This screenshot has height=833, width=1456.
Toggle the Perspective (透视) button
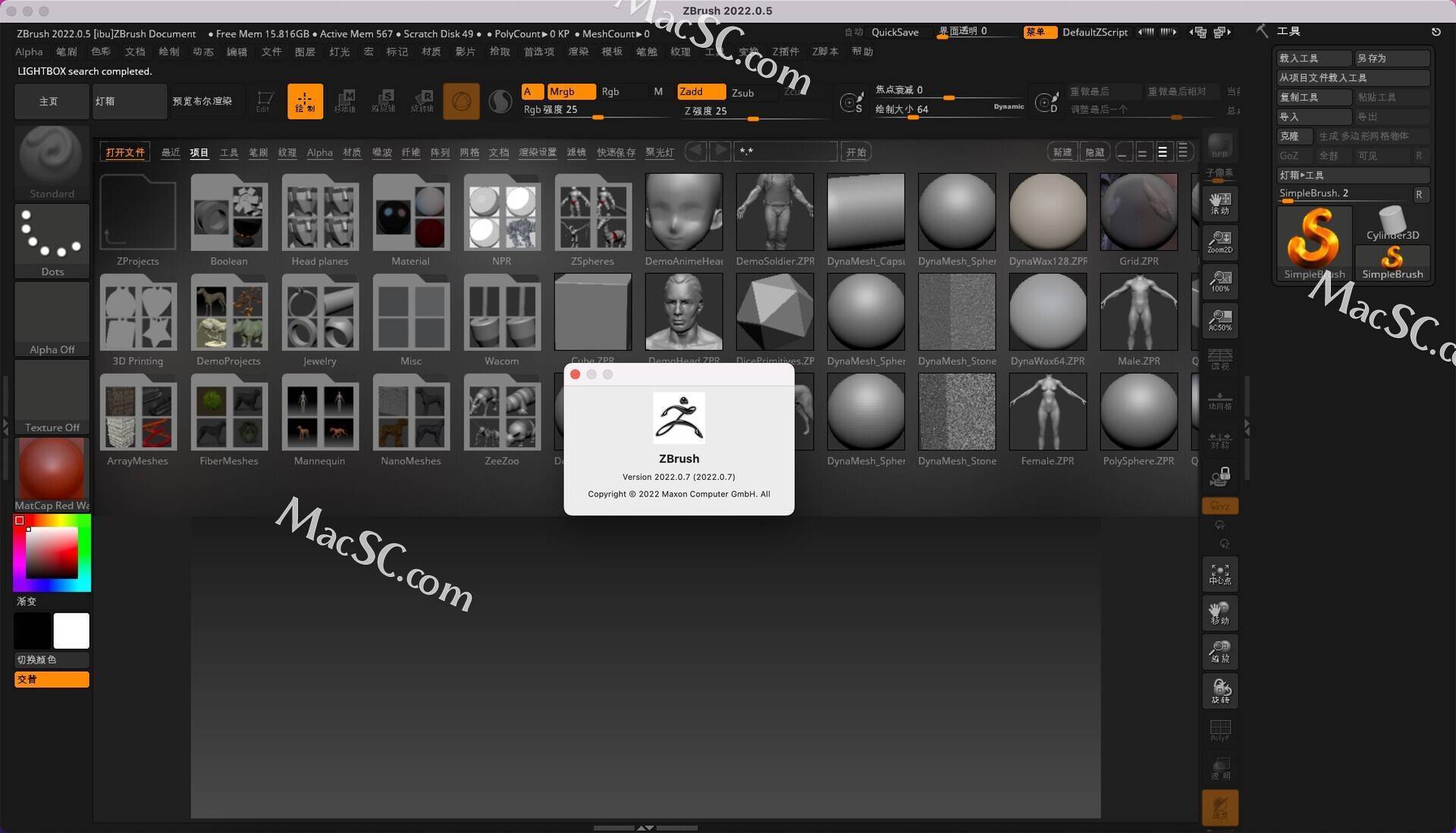pos(1220,359)
